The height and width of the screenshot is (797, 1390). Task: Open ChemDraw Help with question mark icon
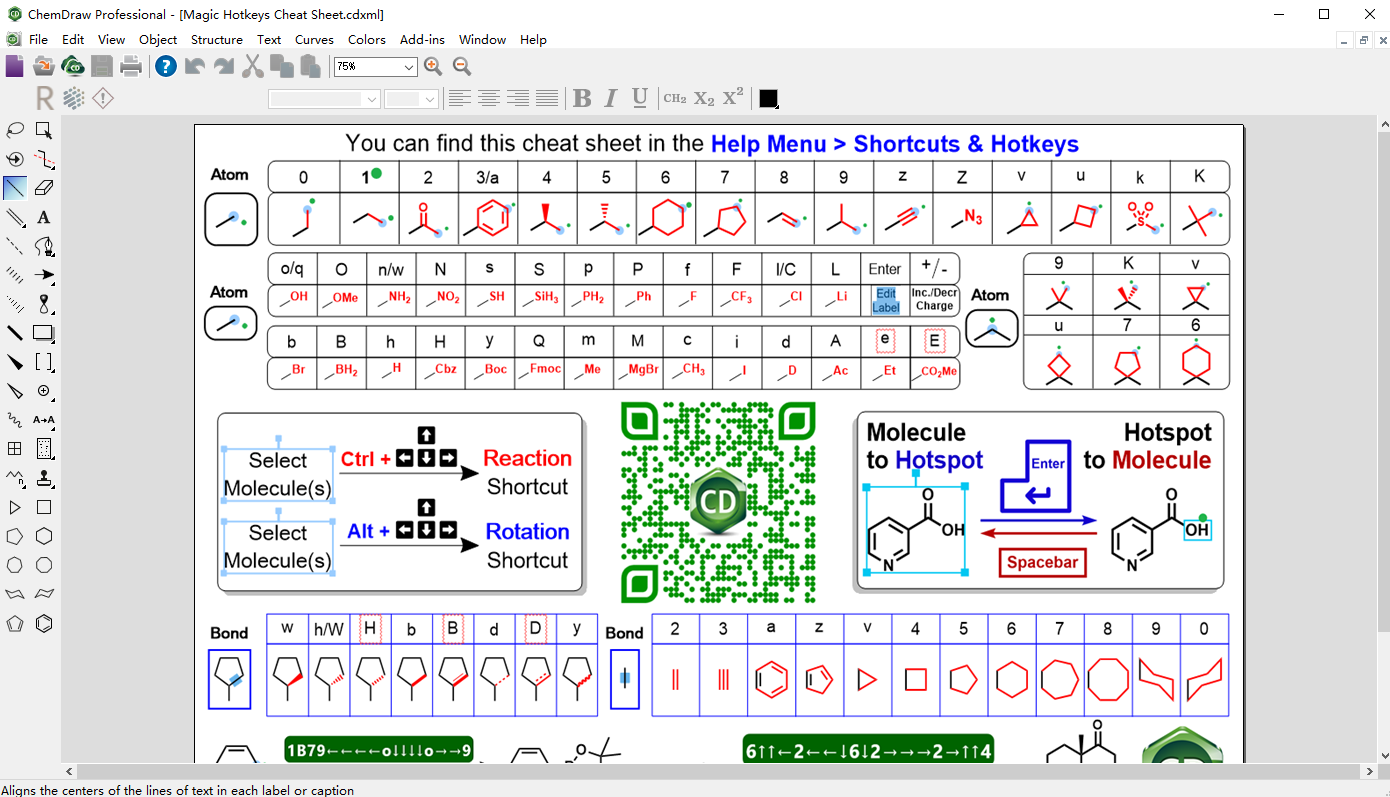coord(166,66)
